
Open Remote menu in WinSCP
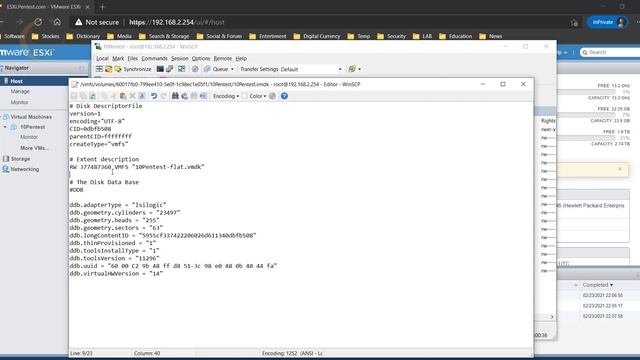click(222, 58)
